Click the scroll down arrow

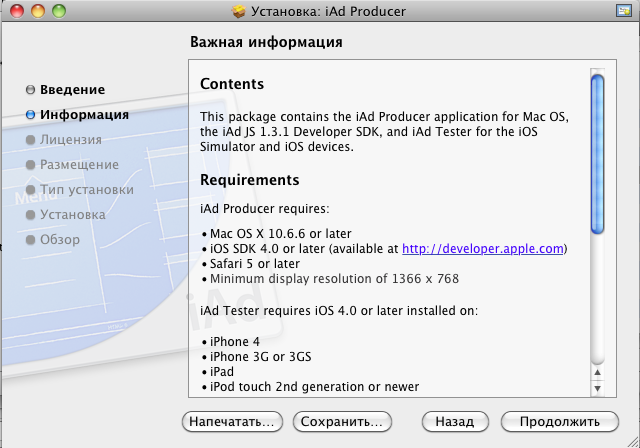pyautogui.click(x=598, y=386)
